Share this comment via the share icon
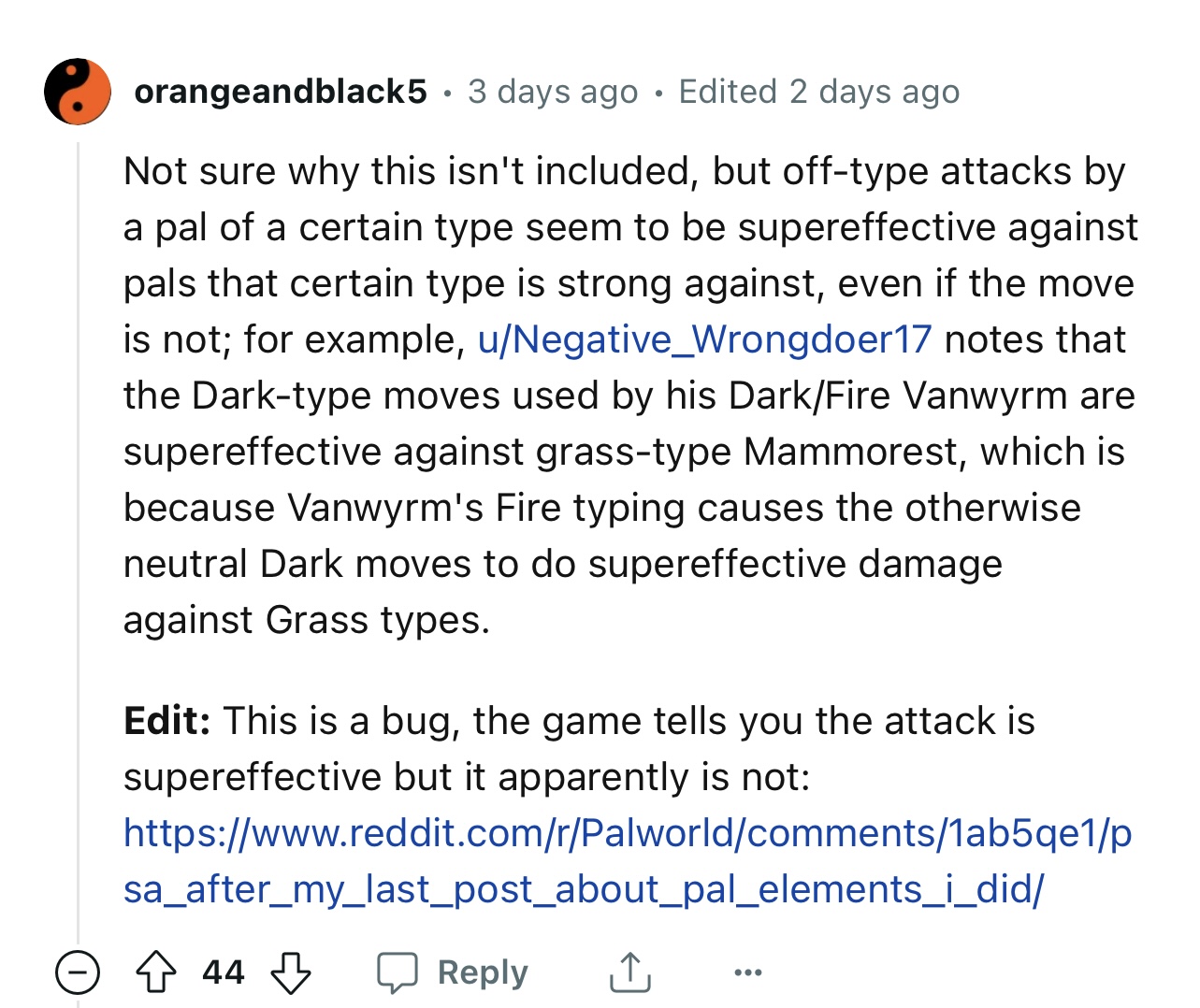 [630, 972]
